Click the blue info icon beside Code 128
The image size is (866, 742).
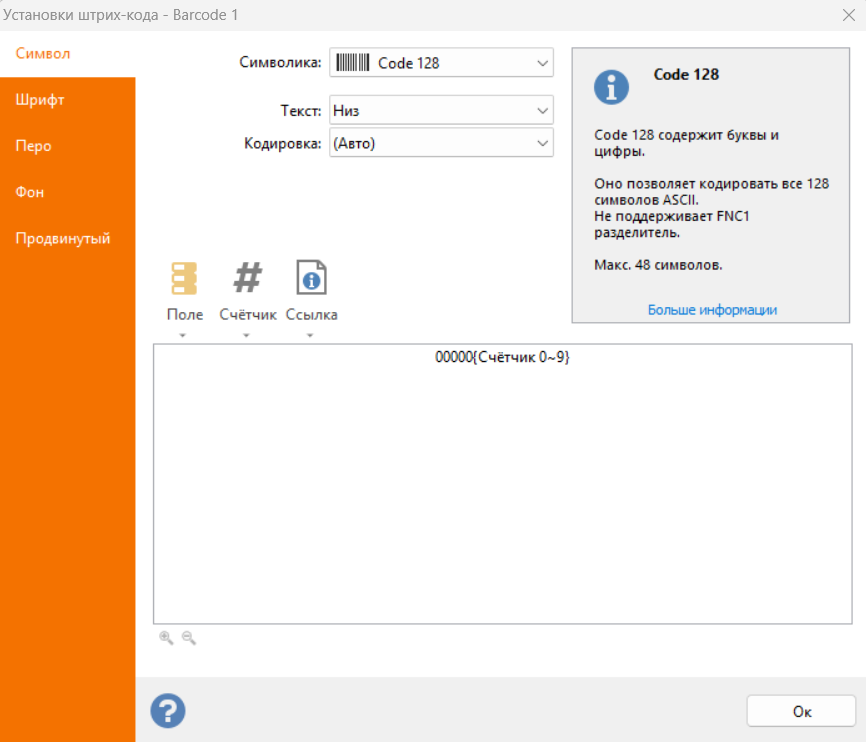611,87
